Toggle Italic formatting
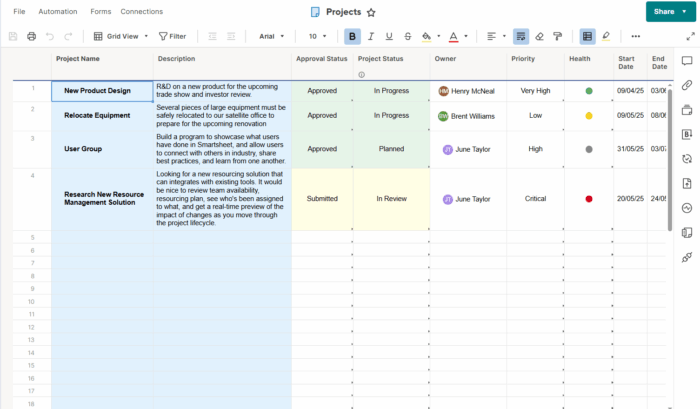700x409 pixels. pyautogui.click(x=371, y=36)
